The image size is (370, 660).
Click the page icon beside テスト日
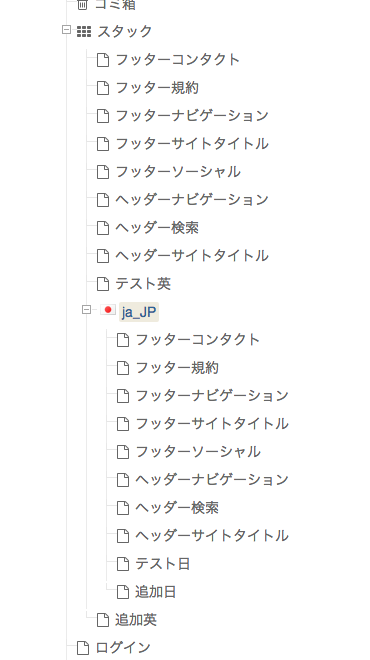tap(122, 564)
